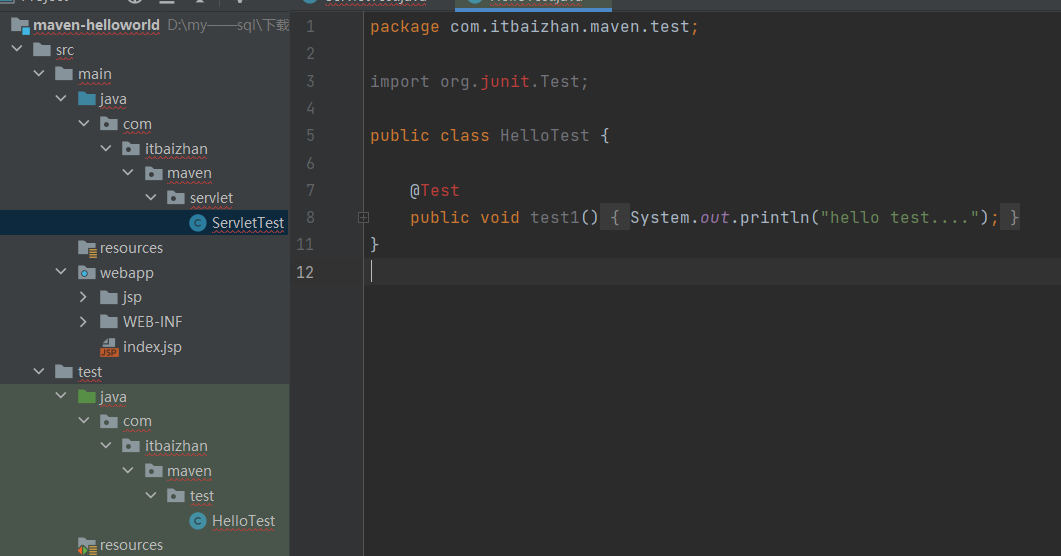Click the red junit text in import
The width and height of the screenshot is (1061, 556).
click(x=505, y=82)
